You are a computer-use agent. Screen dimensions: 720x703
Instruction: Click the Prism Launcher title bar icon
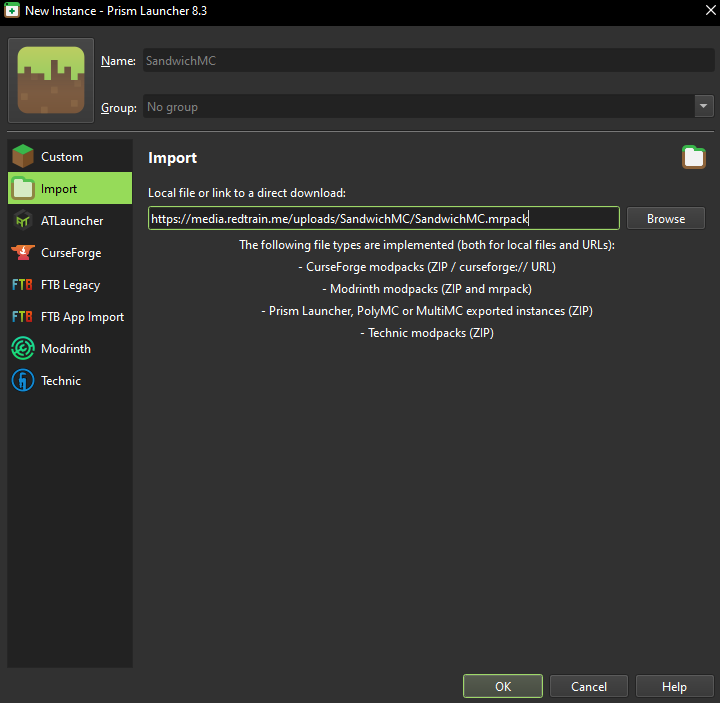[12, 11]
